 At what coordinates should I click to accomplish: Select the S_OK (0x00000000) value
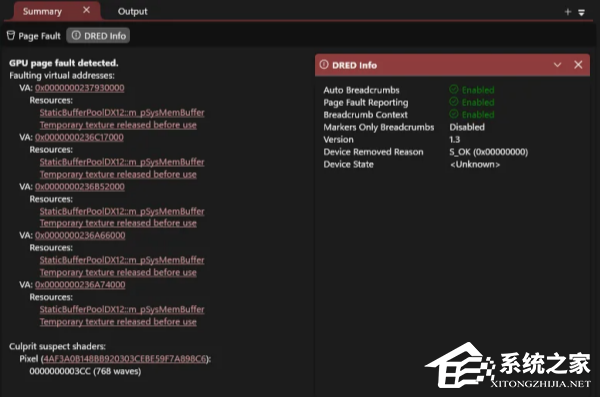pyautogui.click(x=489, y=152)
